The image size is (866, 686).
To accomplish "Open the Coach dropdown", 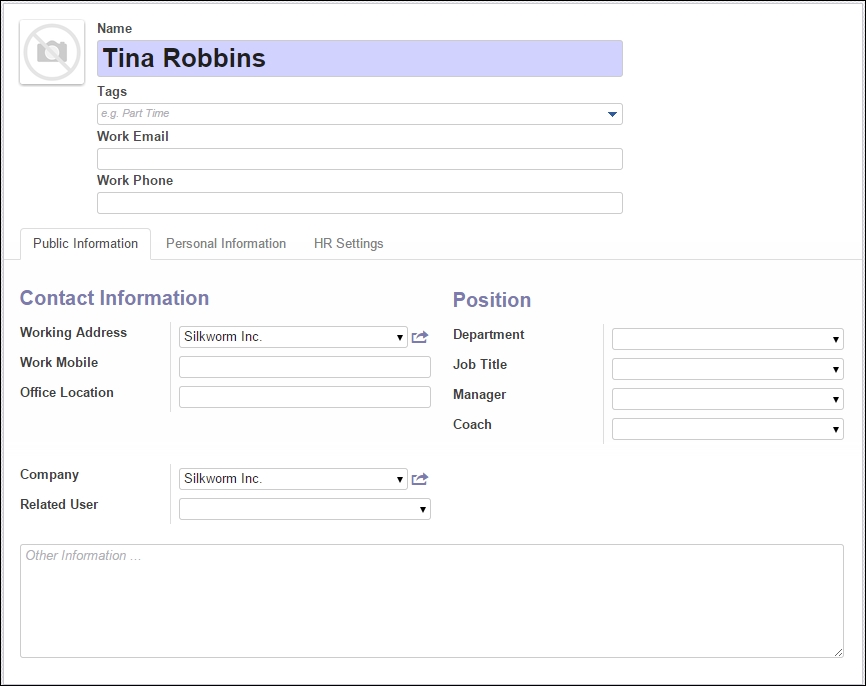I will point(727,429).
